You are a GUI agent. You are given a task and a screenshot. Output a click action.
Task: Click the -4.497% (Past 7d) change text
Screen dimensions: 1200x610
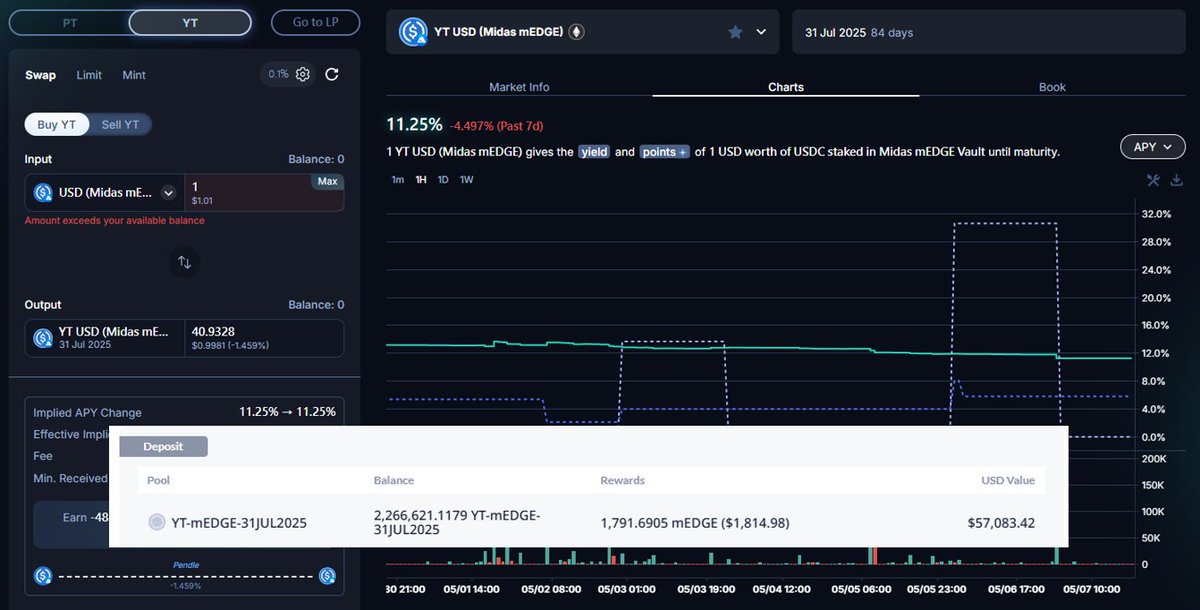(x=495, y=126)
